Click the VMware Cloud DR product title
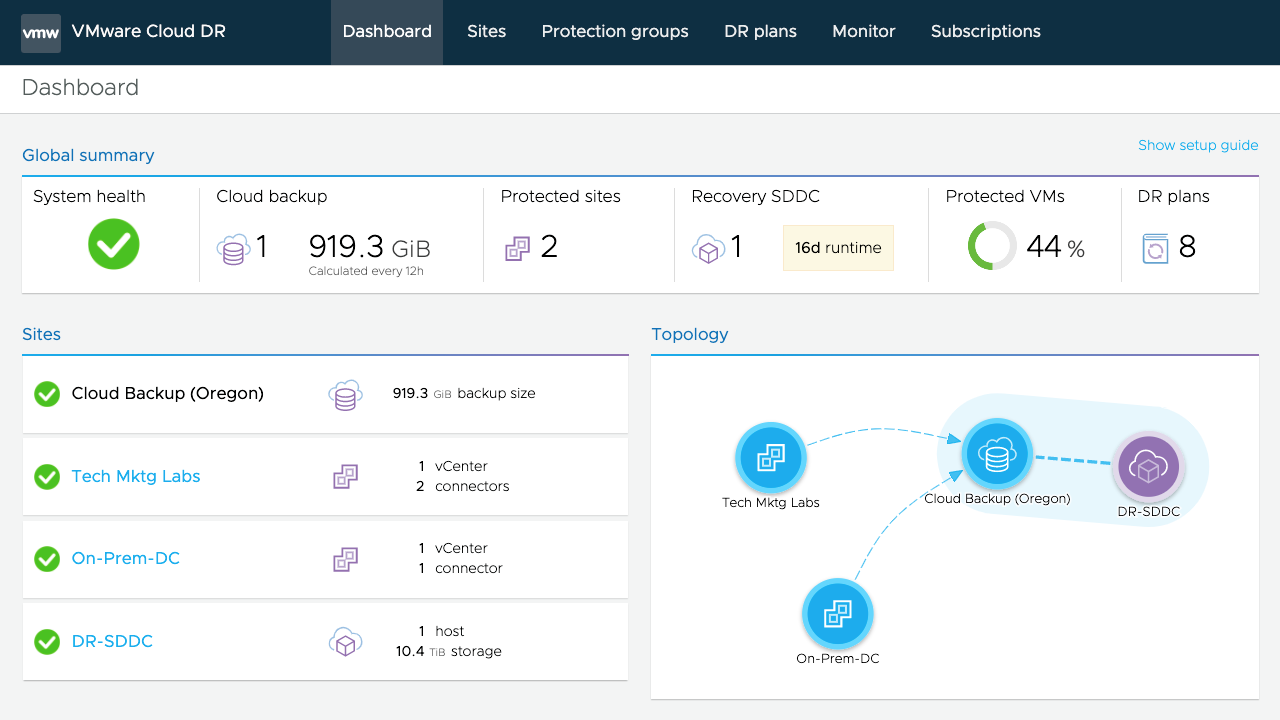 tap(149, 31)
